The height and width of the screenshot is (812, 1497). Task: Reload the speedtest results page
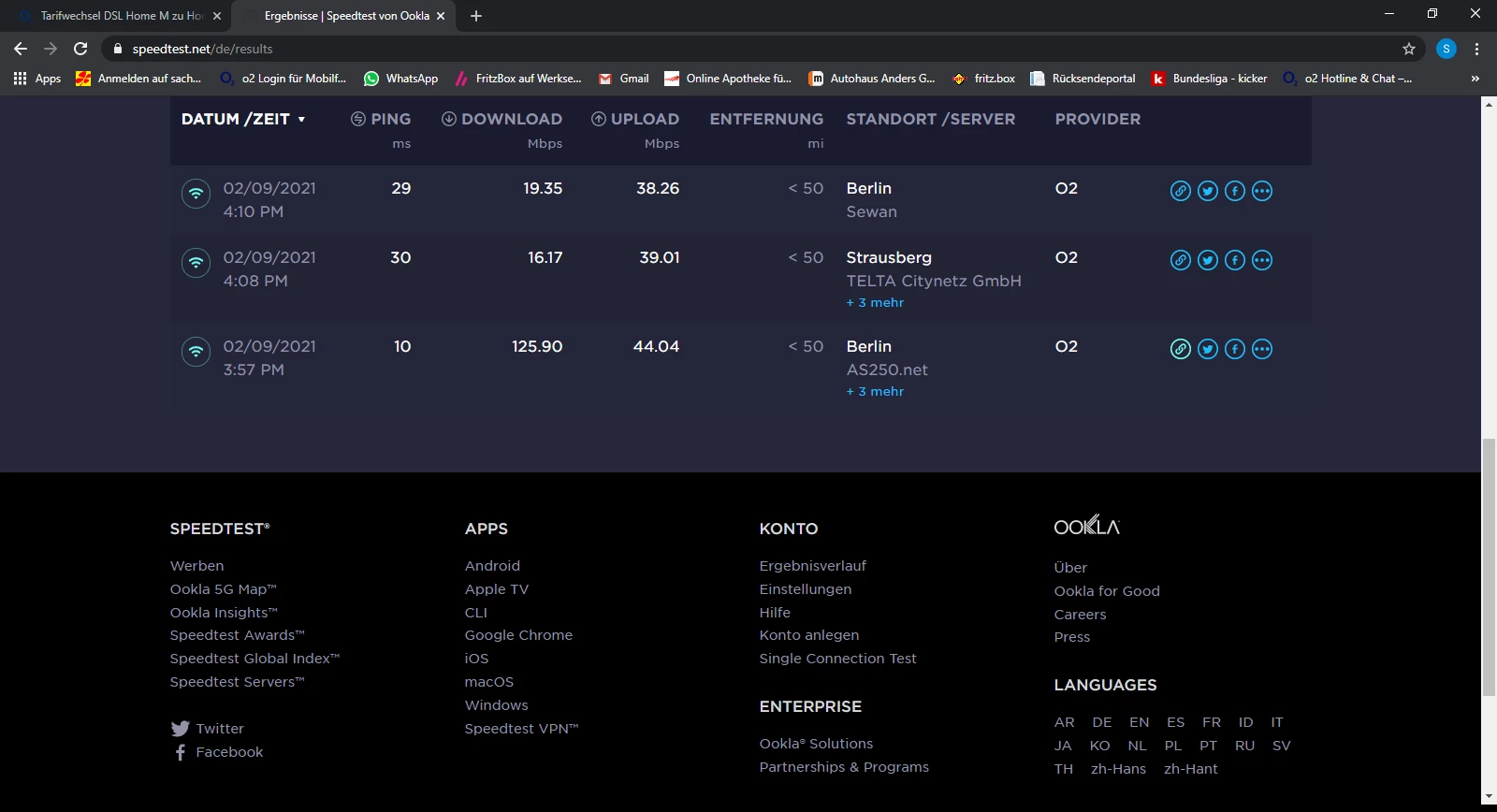80,49
